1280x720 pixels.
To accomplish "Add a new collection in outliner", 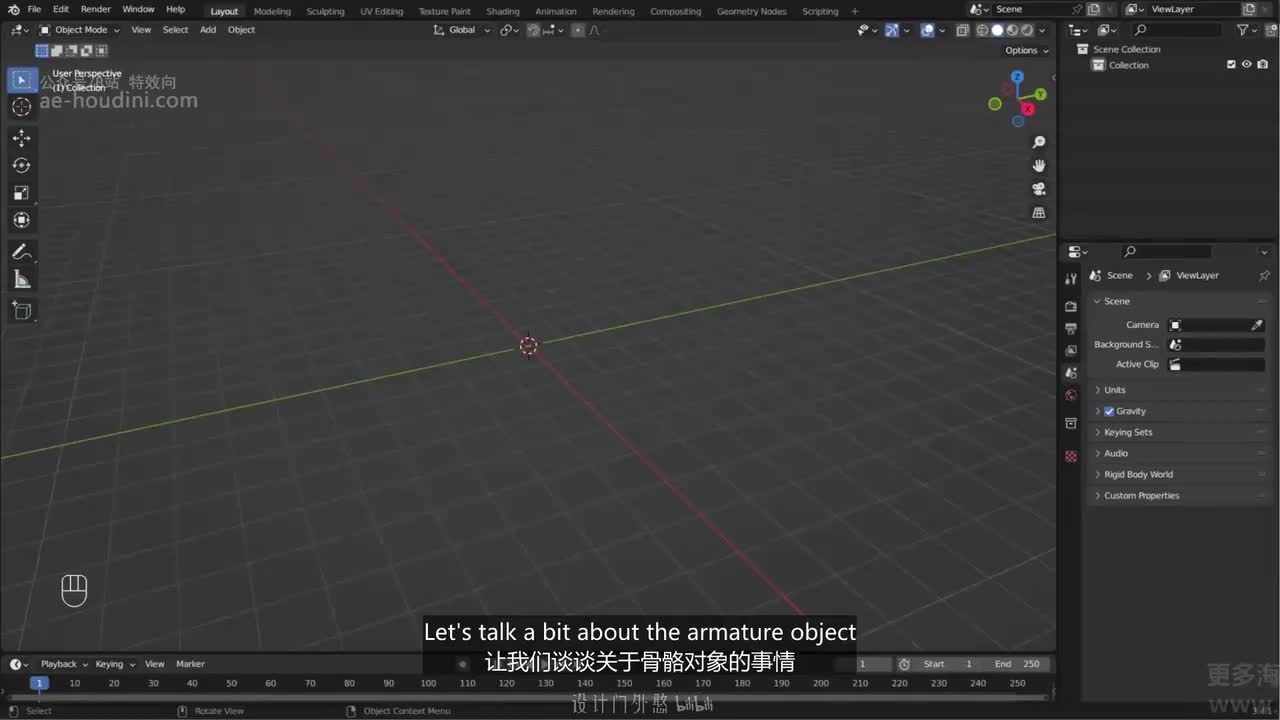I will coord(1273,31).
